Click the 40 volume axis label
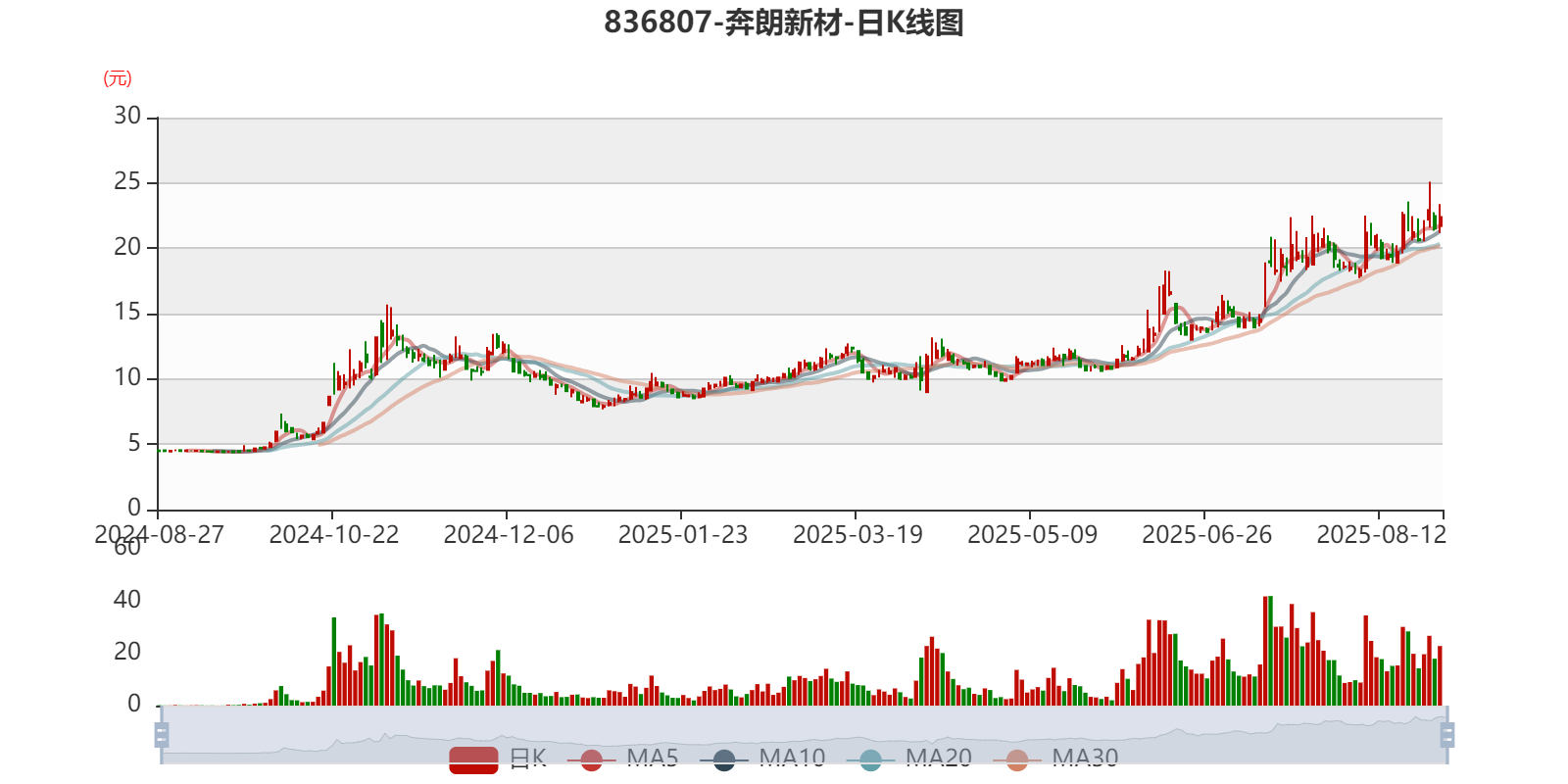 (x=127, y=600)
